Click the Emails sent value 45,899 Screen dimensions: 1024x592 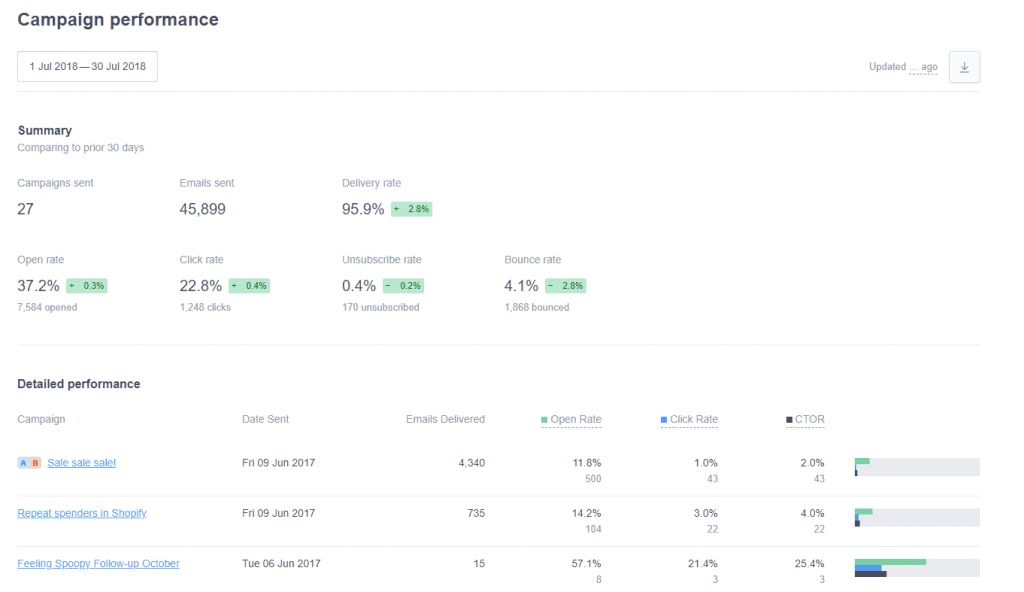pyautogui.click(x=202, y=209)
